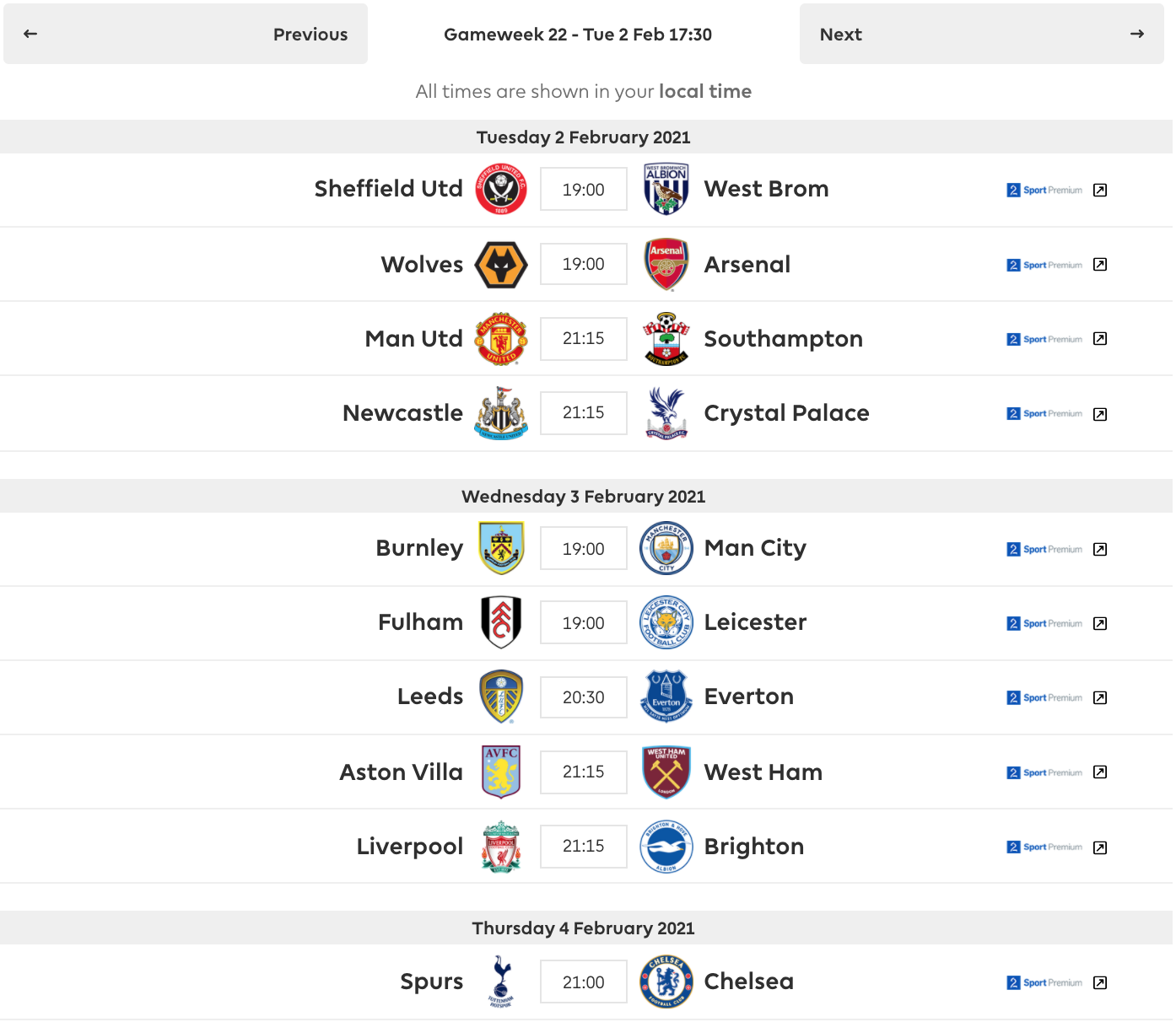Image resolution: width=1176 pixels, height=1022 pixels.
Task: Click the West Ham hammers crest
Action: point(666,772)
